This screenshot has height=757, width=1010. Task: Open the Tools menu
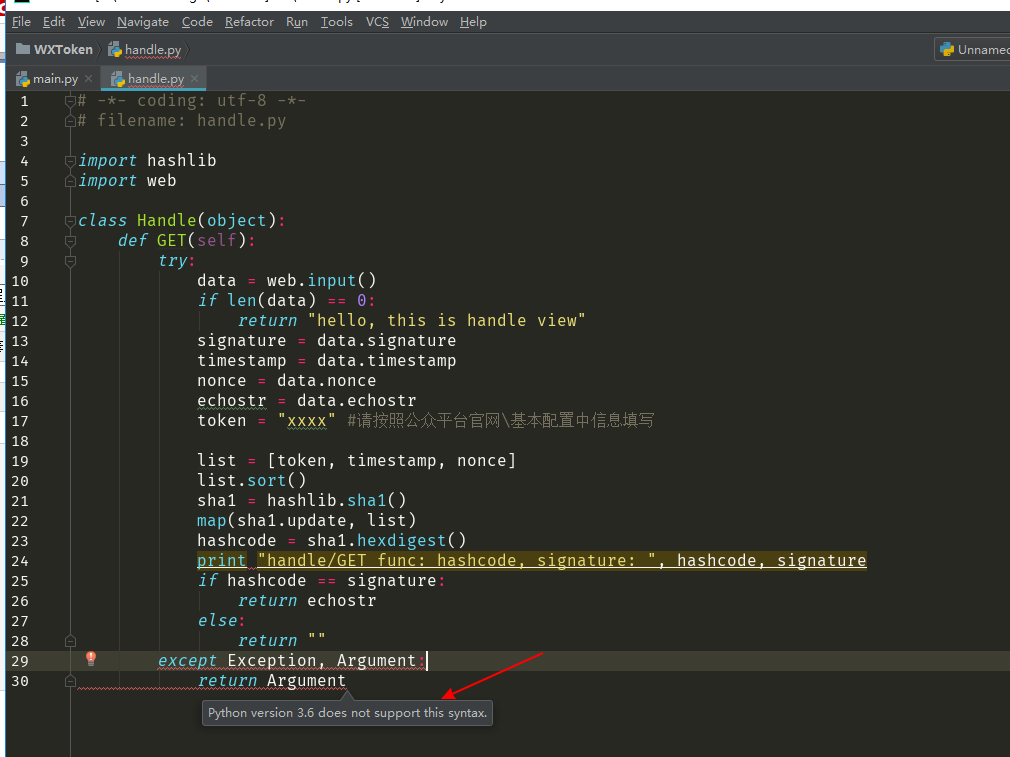pos(336,22)
